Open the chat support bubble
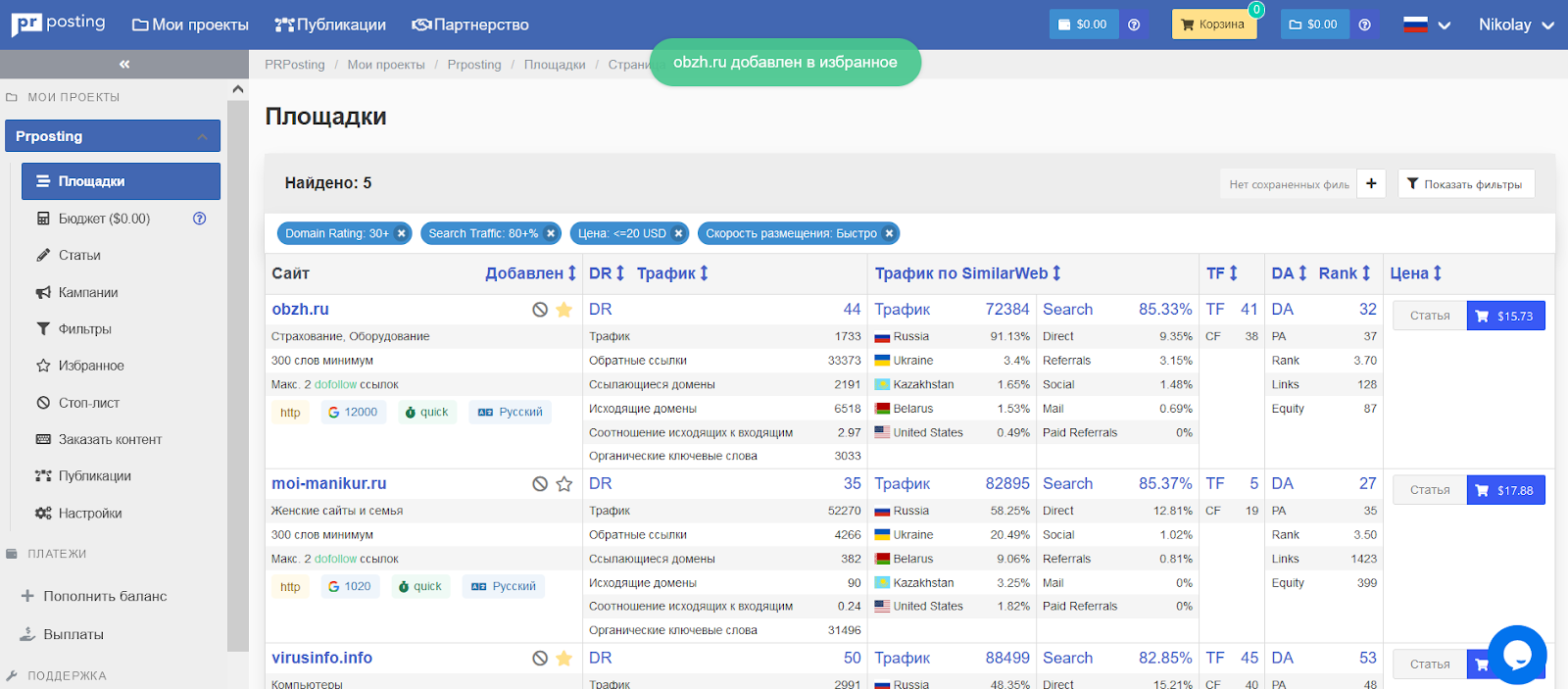This screenshot has height=689, width=1568. tap(1517, 654)
